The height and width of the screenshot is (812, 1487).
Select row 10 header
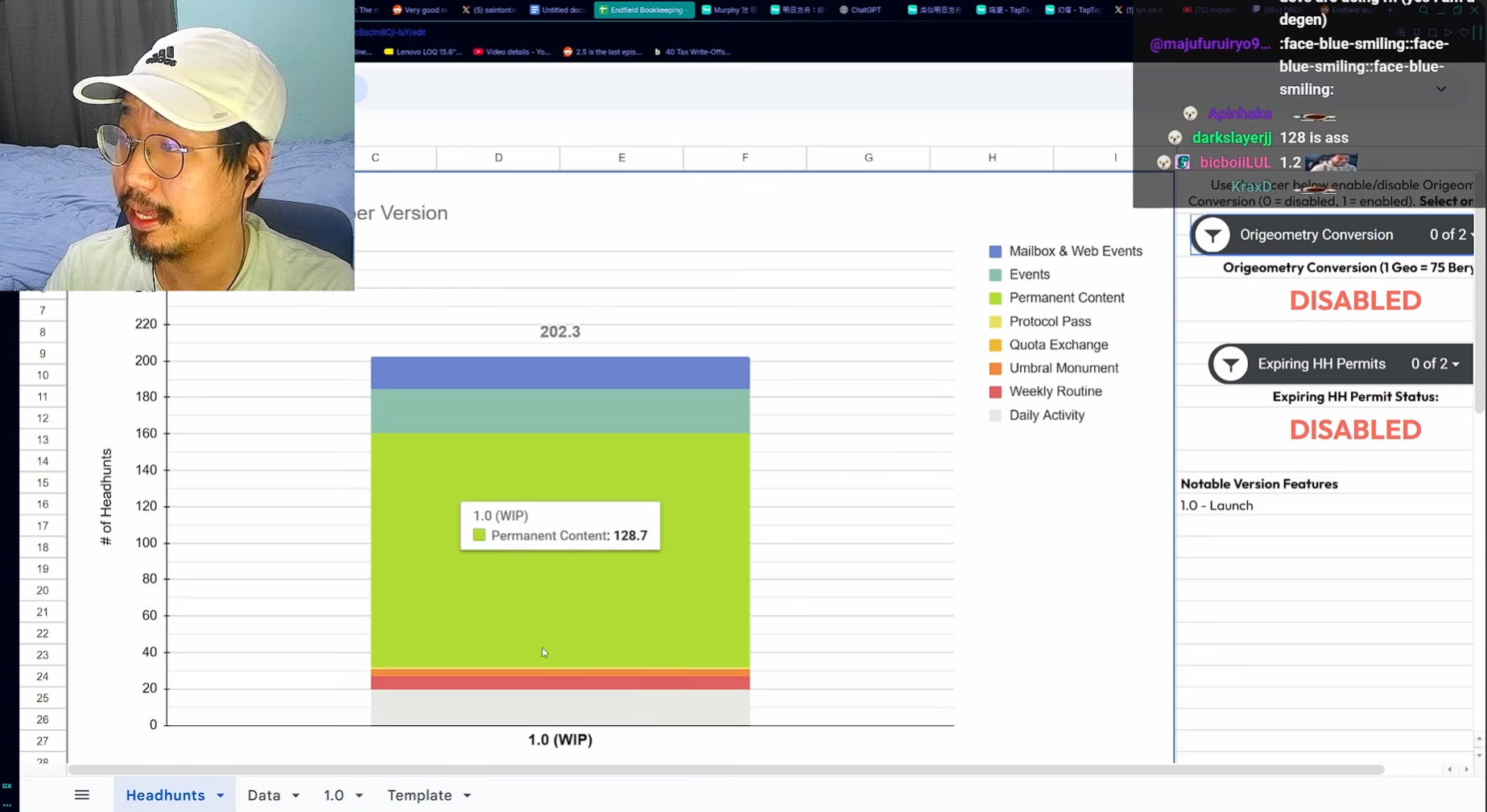[43, 375]
